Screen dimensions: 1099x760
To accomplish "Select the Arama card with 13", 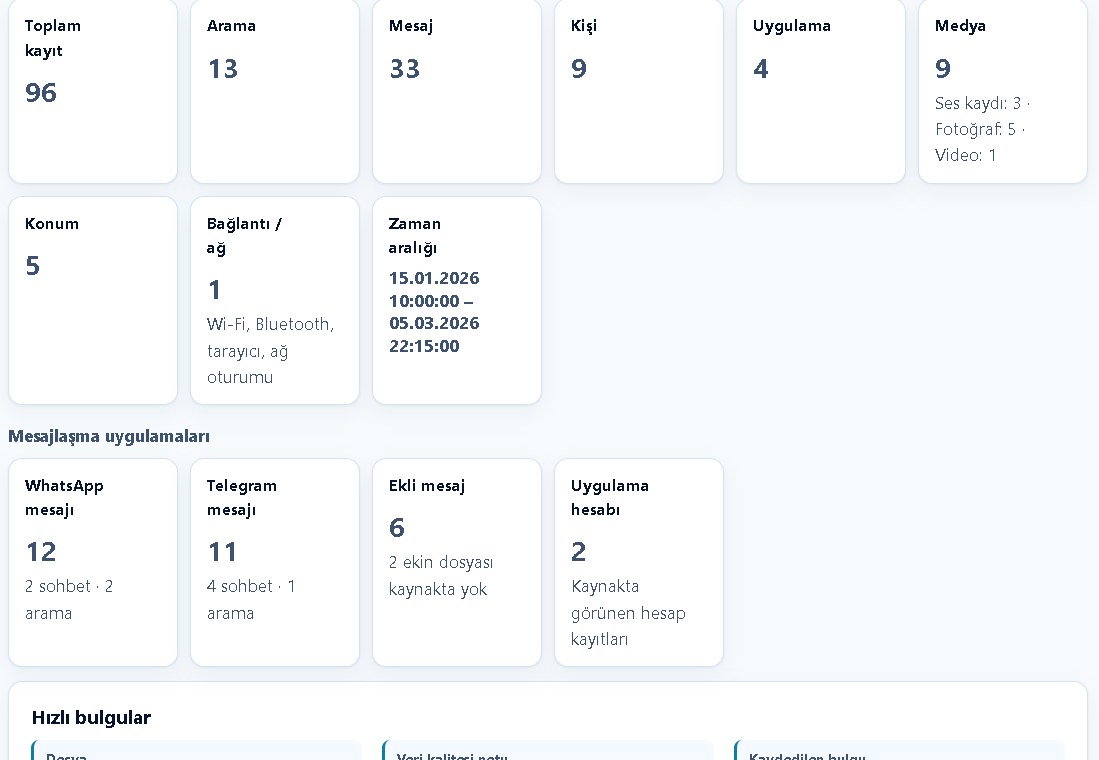I will (275, 90).
